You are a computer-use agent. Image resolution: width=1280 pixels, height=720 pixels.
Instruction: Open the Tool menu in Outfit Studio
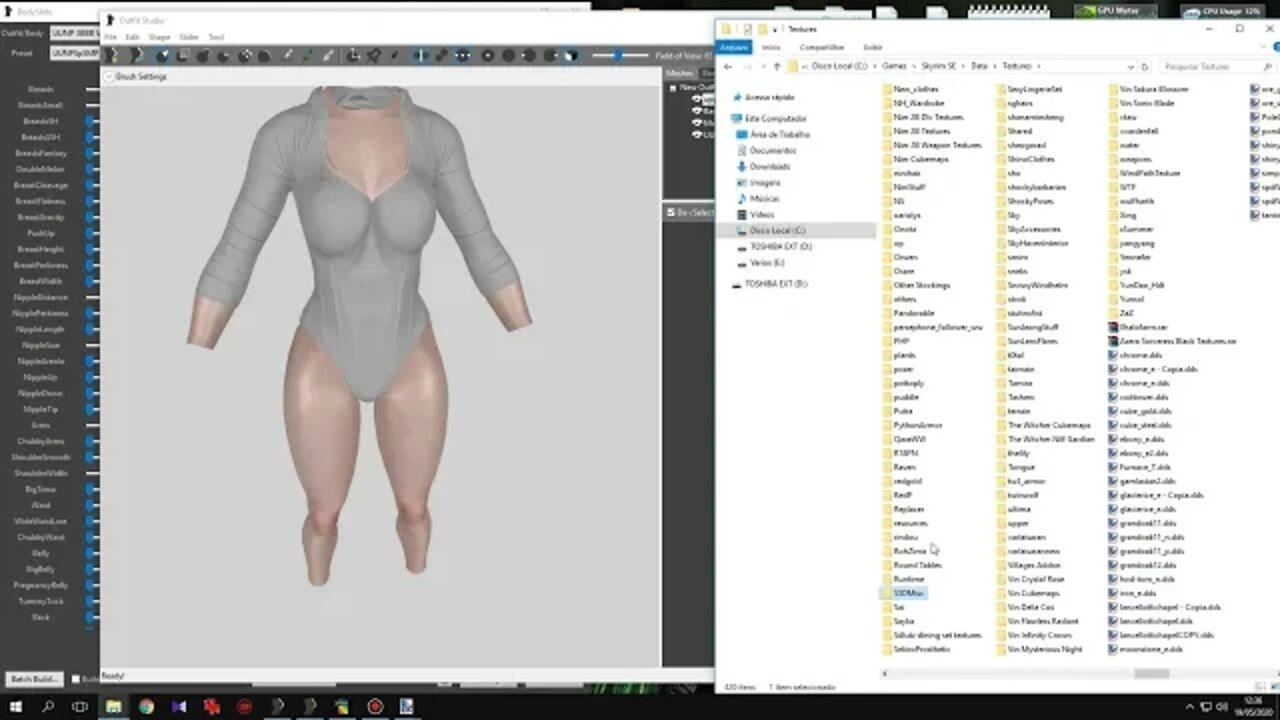click(215, 37)
